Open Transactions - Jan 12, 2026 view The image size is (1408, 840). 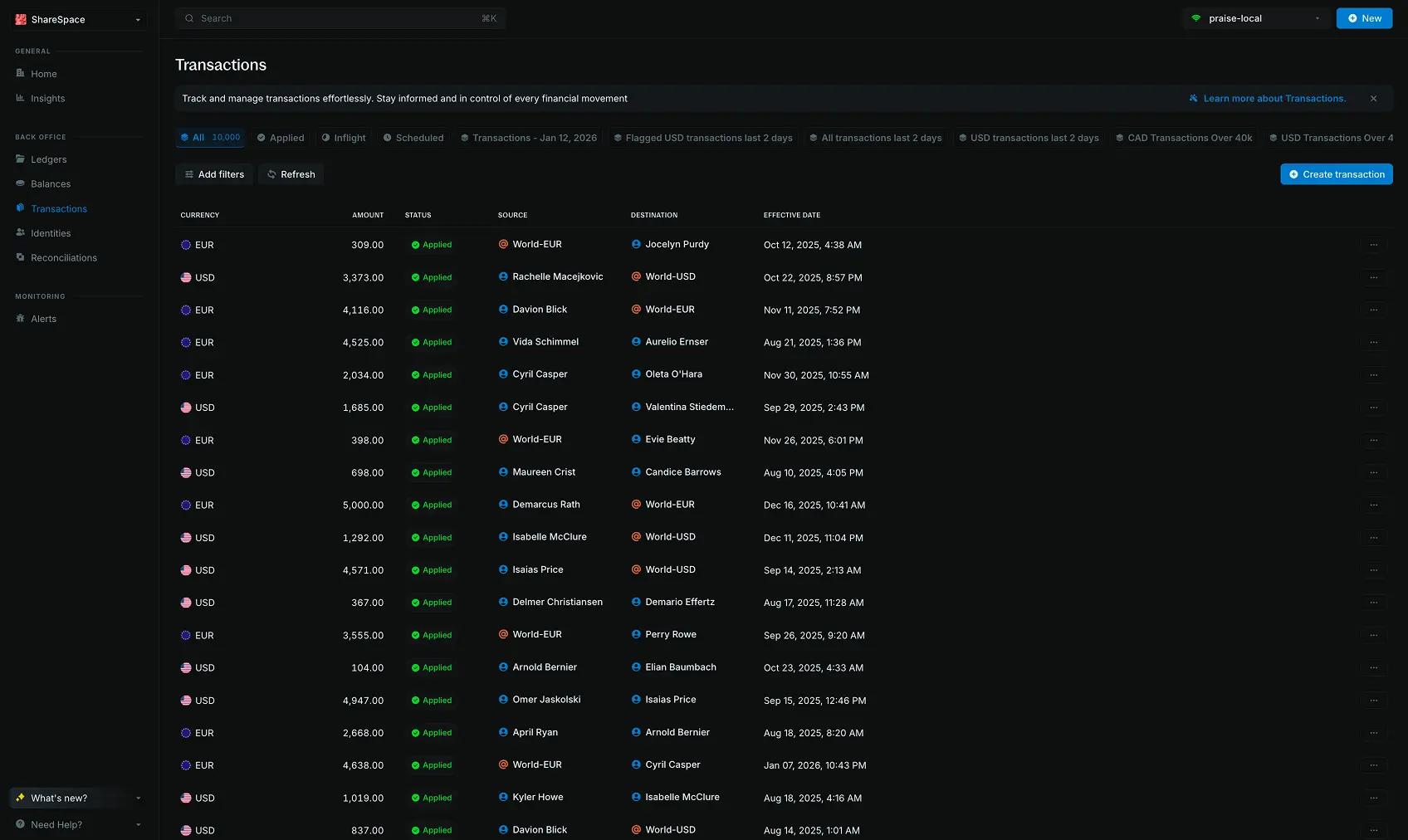[529, 138]
